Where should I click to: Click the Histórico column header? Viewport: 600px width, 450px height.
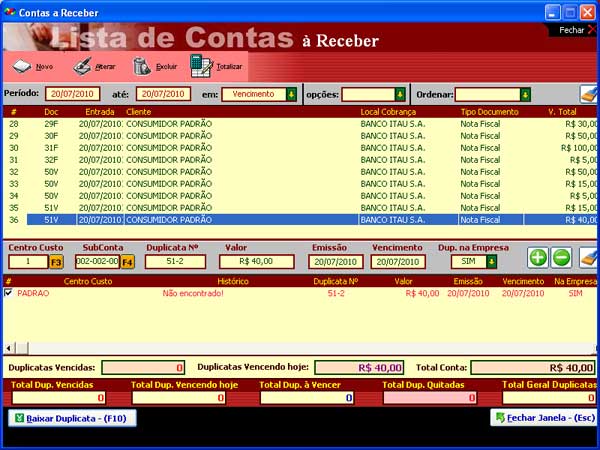point(233,281)
